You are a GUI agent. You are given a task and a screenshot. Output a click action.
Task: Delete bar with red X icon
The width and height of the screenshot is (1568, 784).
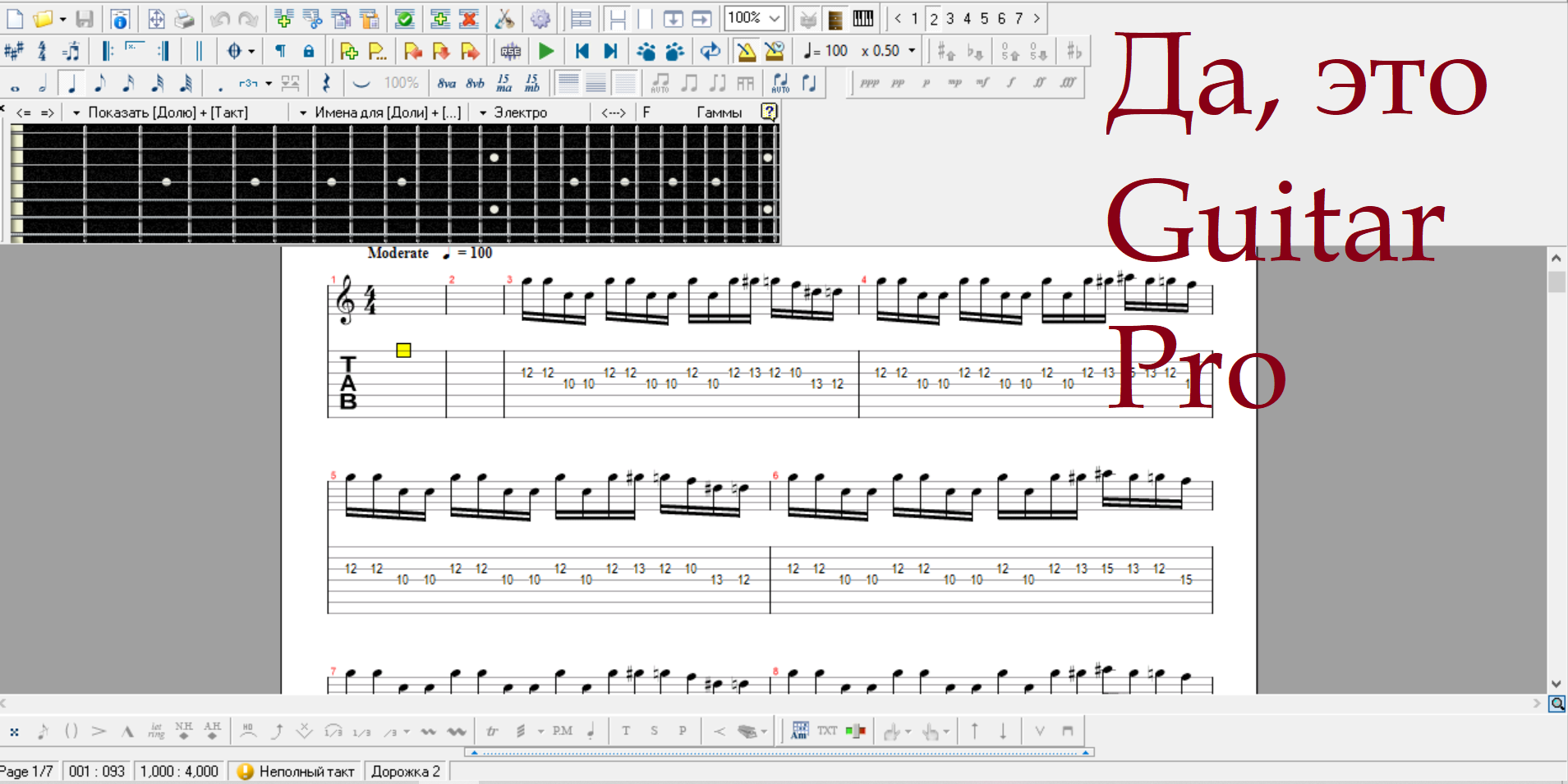[469, 18]
